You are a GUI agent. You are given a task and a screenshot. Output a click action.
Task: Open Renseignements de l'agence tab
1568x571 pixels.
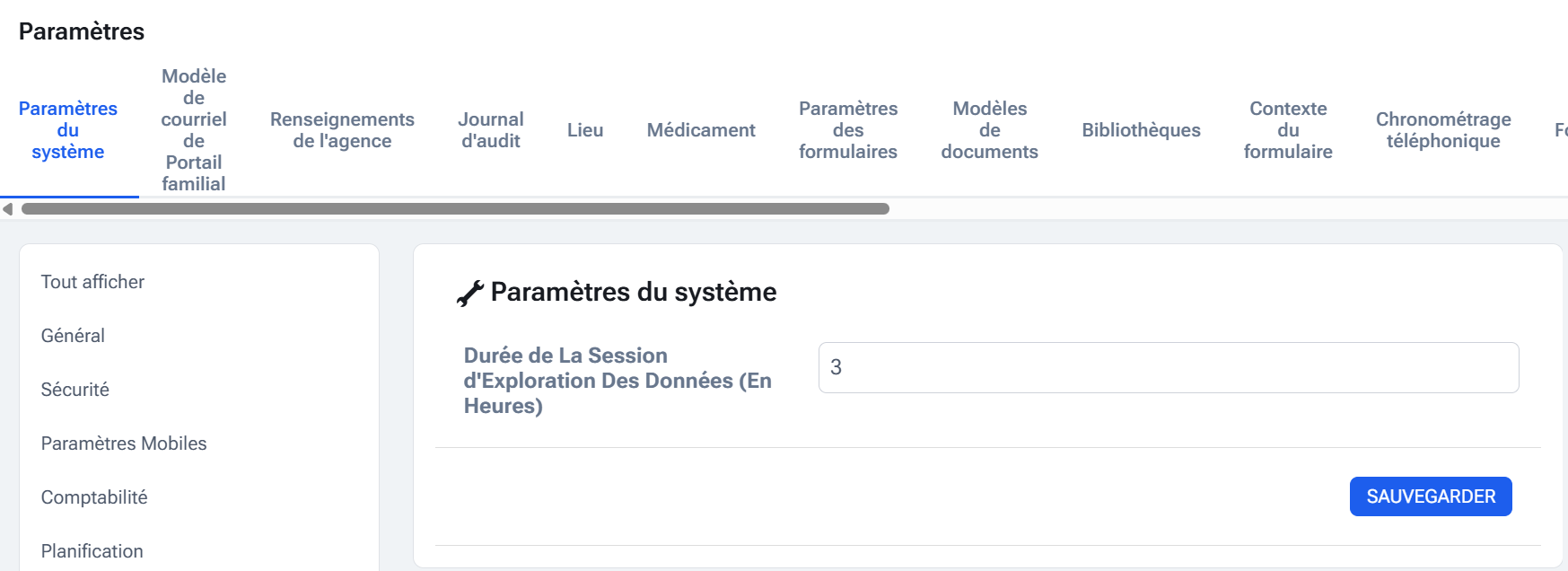(342, 130)
